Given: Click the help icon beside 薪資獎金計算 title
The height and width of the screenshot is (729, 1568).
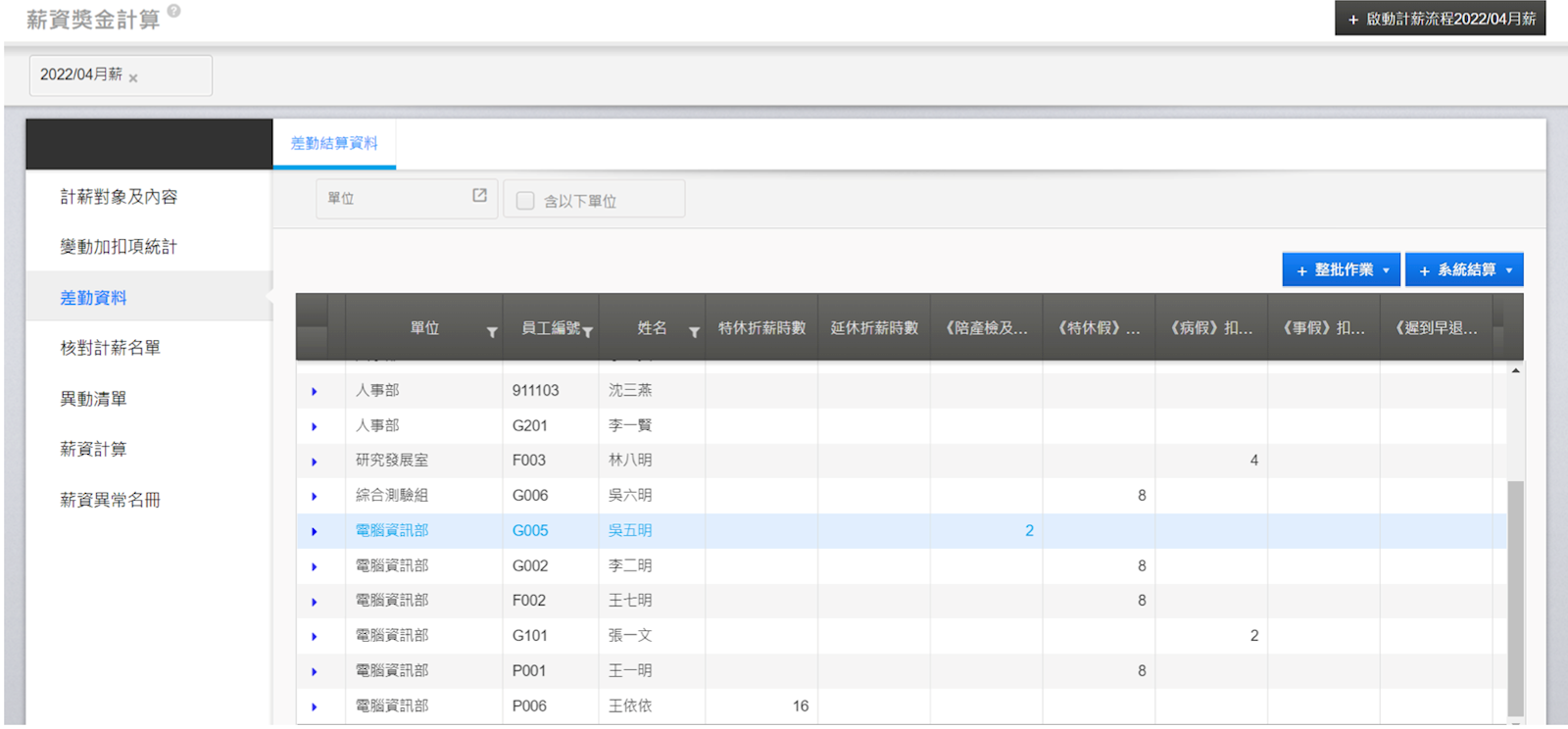Looking at the screenshot, I should (x=173, y=11).
